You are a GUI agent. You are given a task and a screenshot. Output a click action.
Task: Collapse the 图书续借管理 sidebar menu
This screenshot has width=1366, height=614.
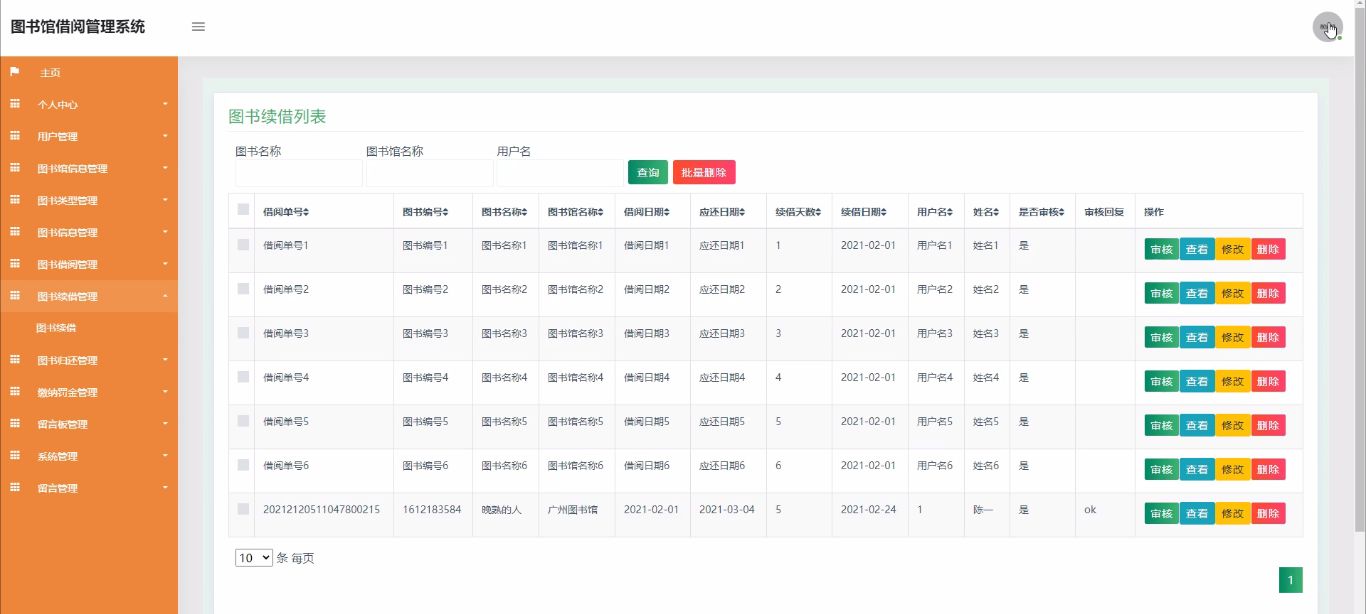tap(89, 296)
